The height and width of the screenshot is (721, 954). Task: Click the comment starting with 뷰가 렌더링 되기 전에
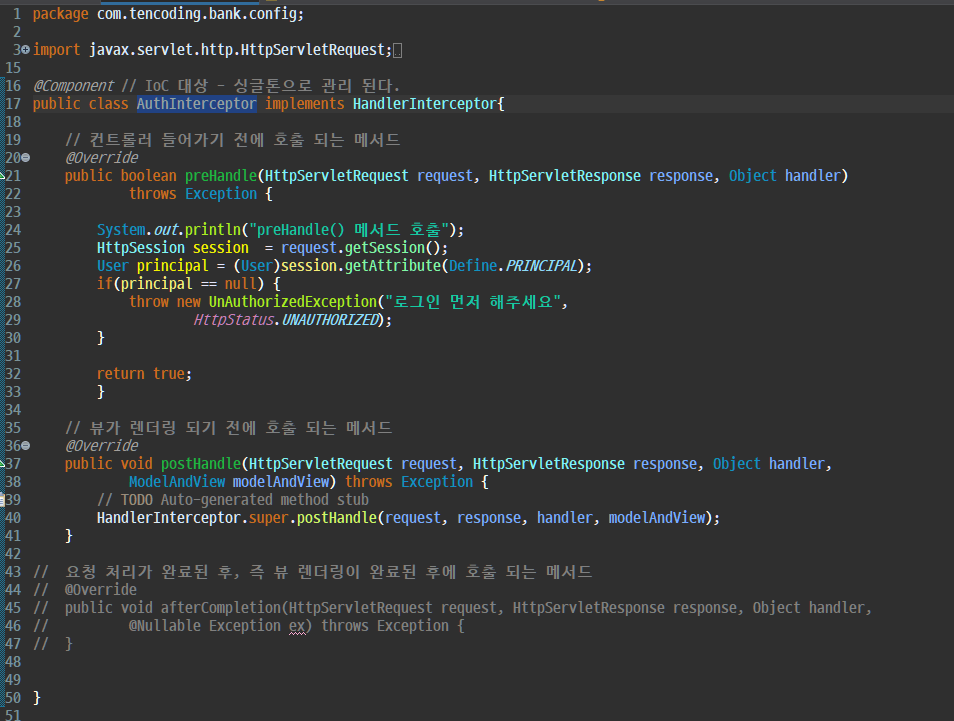[229, 428]
